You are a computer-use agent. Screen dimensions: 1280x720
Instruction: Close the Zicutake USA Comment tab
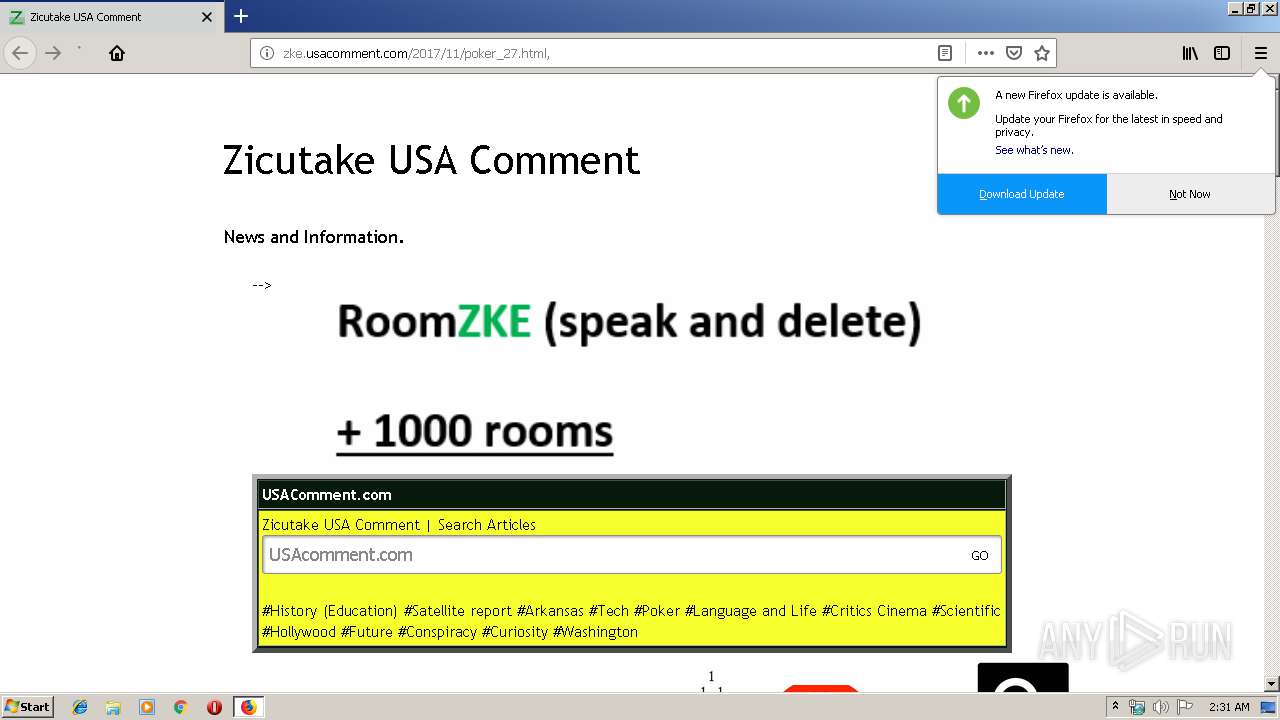[207, 17]
